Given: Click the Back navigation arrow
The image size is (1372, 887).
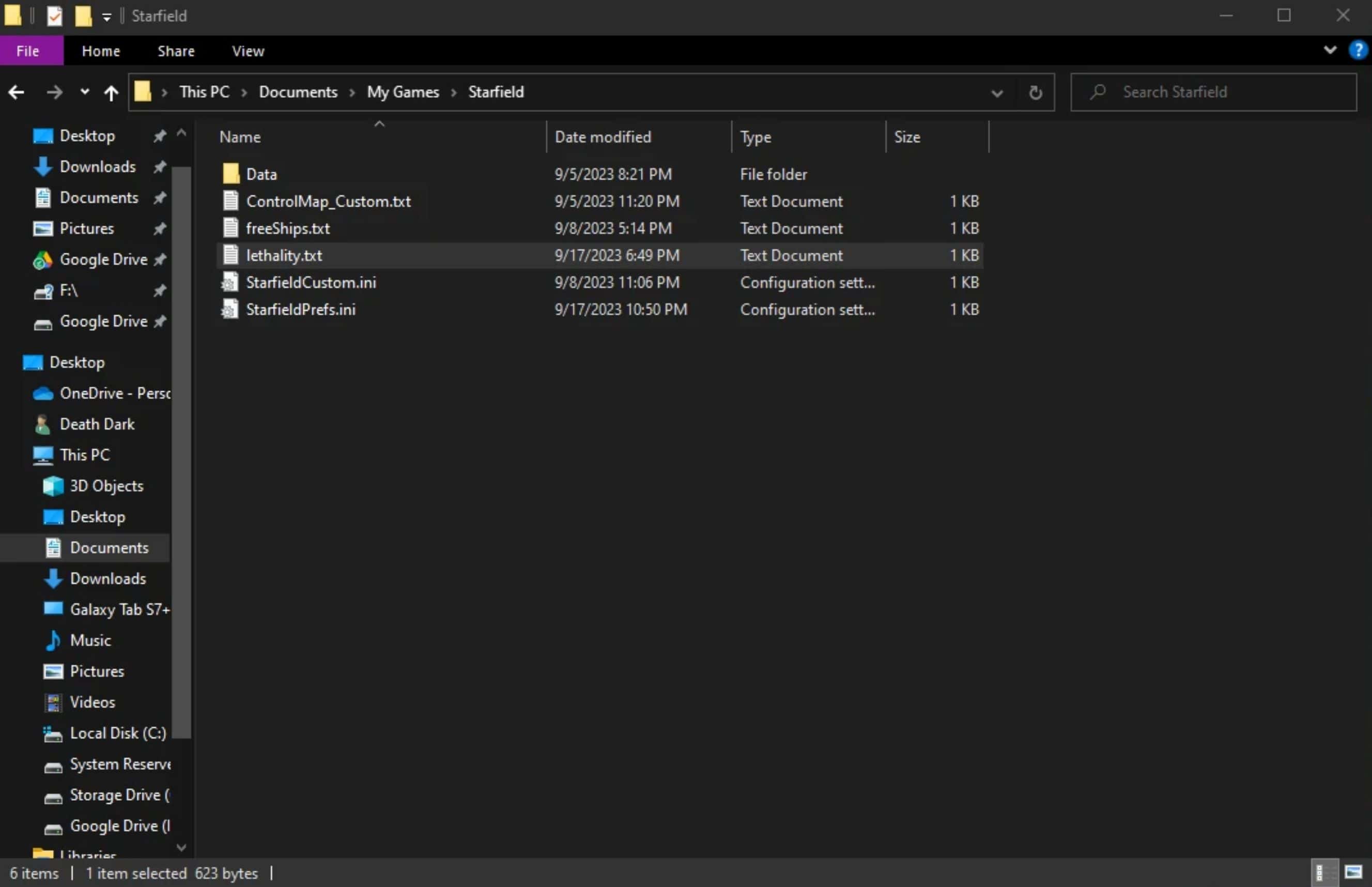Looking at the screenshot, I should [16, 92].
